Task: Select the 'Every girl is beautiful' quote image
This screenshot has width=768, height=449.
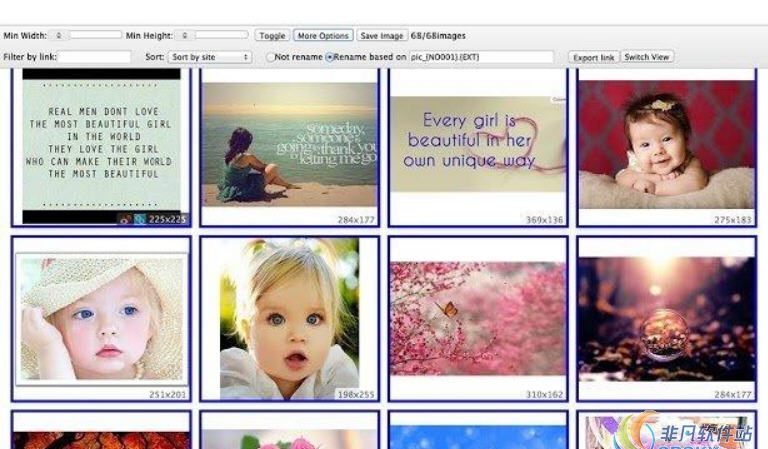Action: [x=477, y=144]
